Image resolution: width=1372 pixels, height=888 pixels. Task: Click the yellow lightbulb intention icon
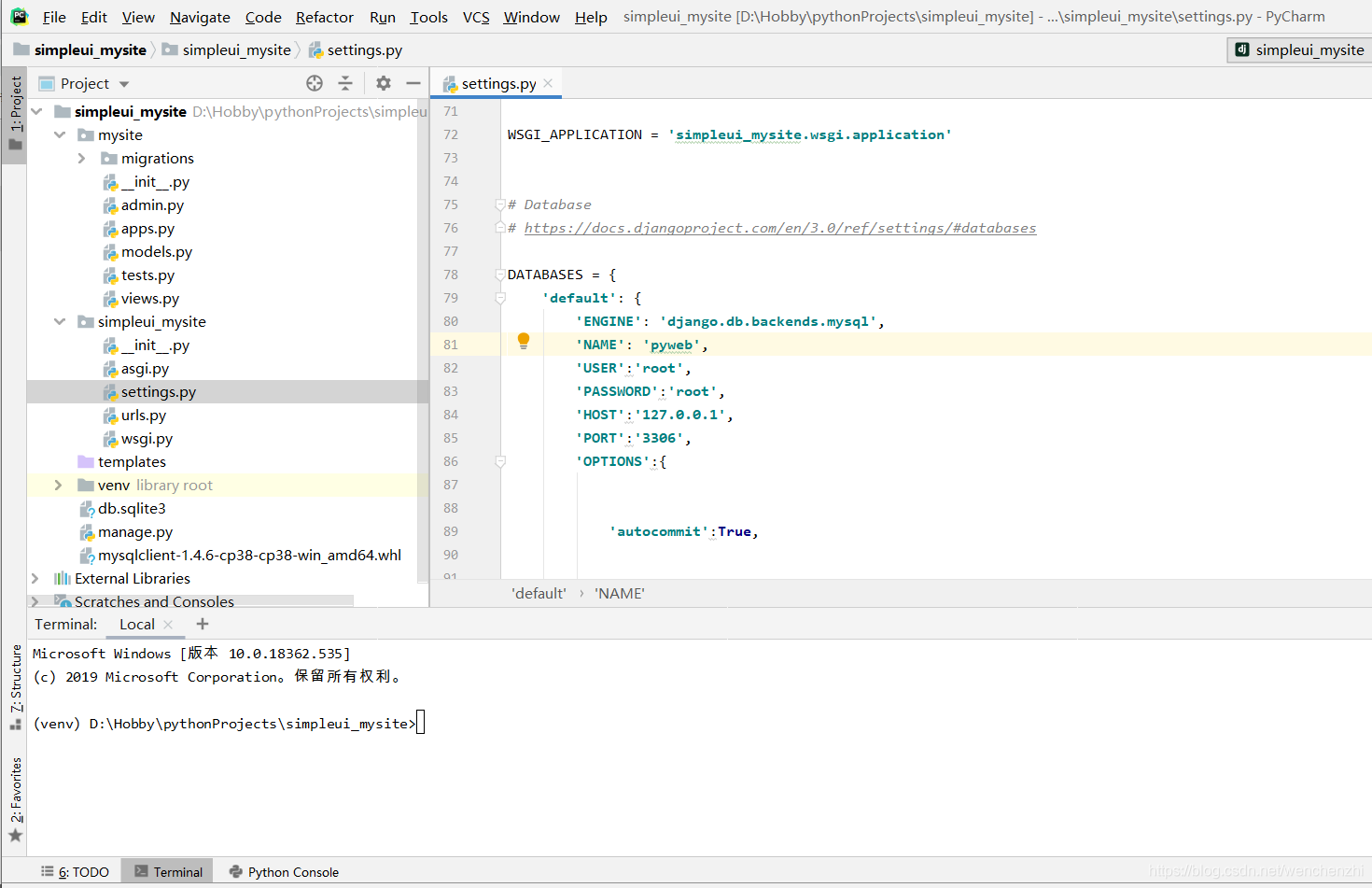[524, 342]
